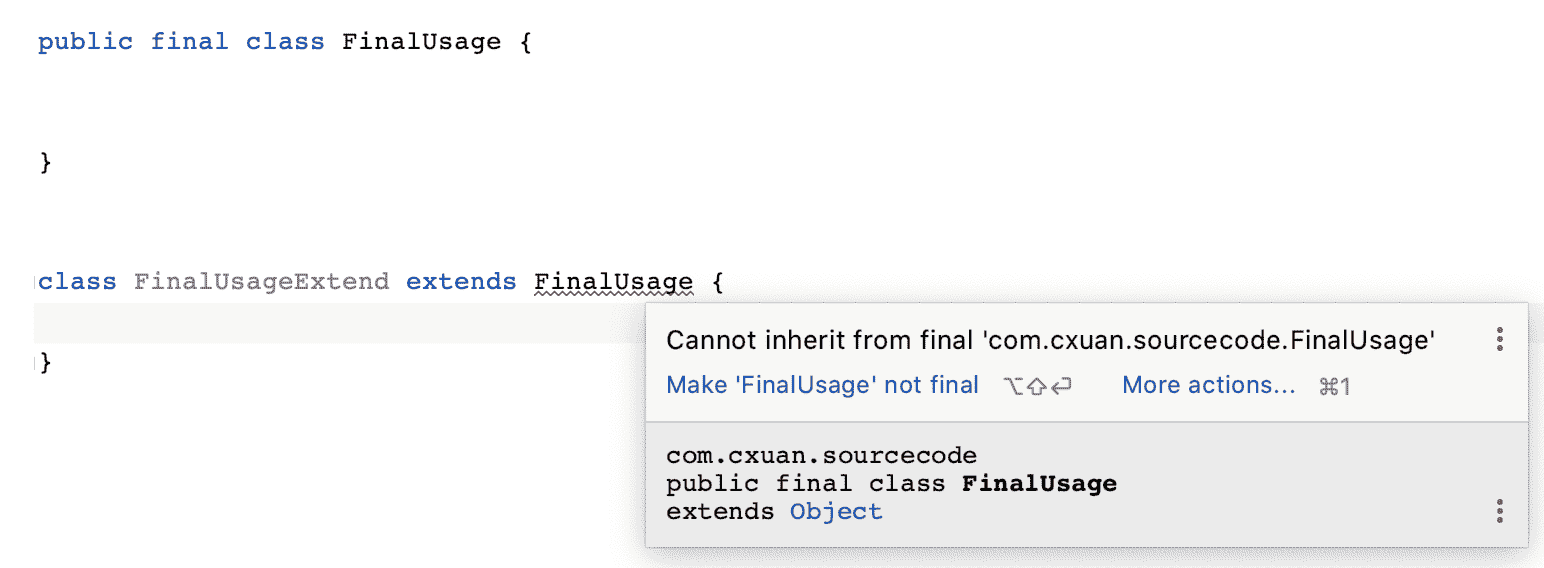The height and width of the screenshot is (568, 1544).
Task: Click the extends keyword in the editor
Action: (x=461, y=282)
